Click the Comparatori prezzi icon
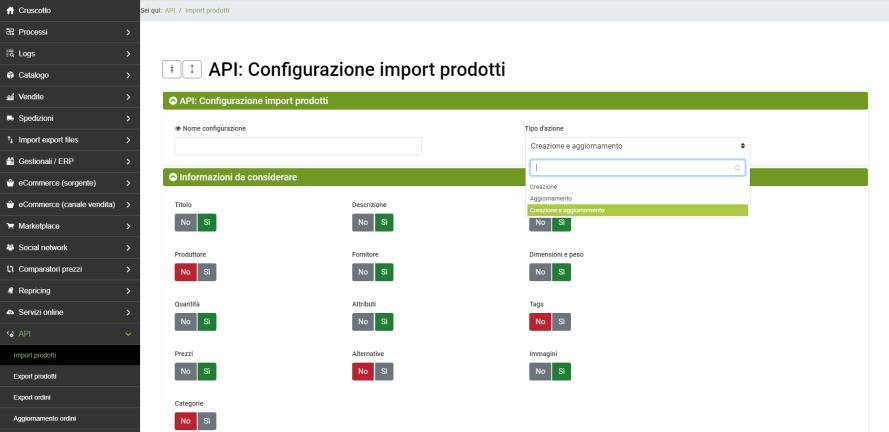The width and height of the screenshot is (889, 432). [x=10, y=269]
